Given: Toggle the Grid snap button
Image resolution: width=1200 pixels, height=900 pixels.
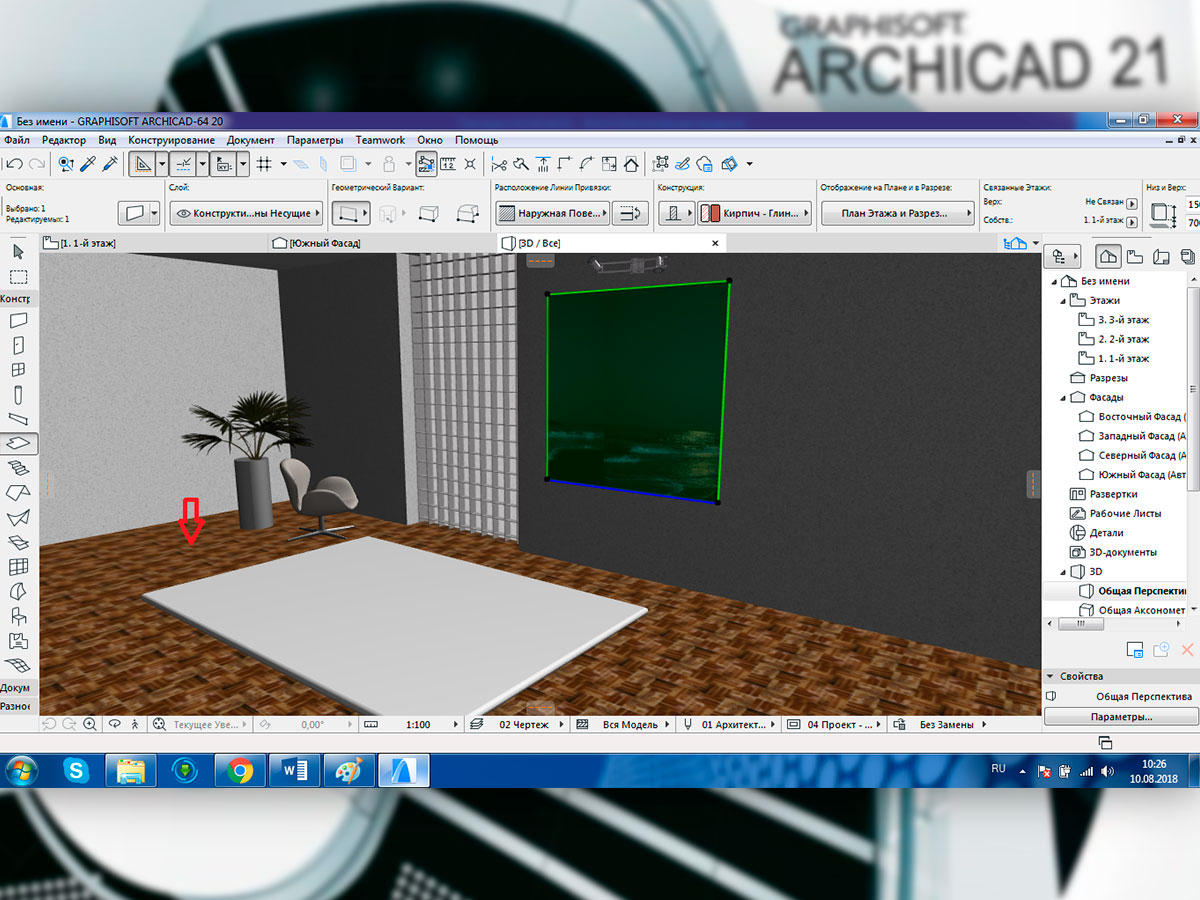Looking at the screenshot, I should tap(265, 163).
